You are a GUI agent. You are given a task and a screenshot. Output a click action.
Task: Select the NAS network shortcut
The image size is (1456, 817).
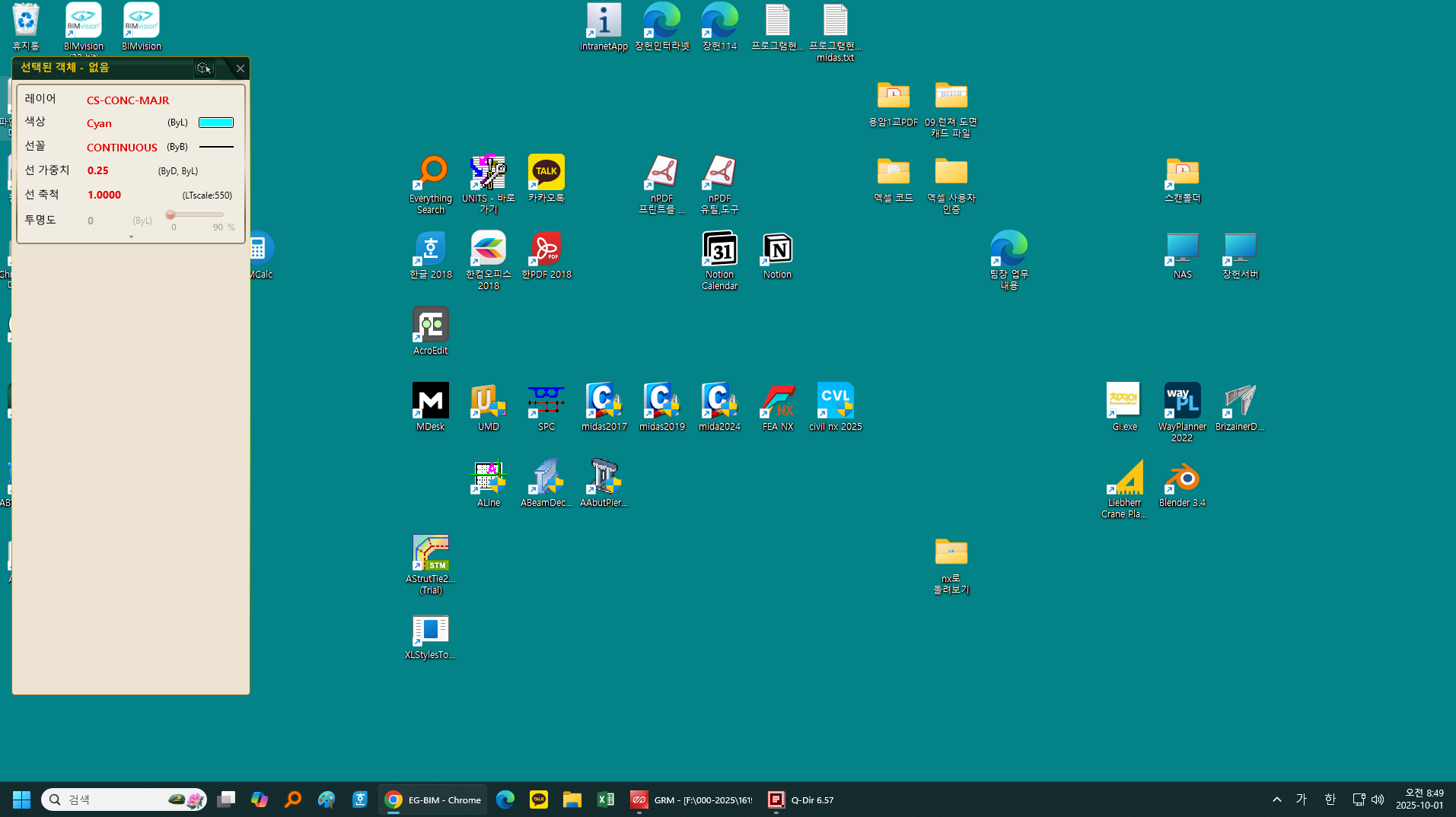point(1182,256)
